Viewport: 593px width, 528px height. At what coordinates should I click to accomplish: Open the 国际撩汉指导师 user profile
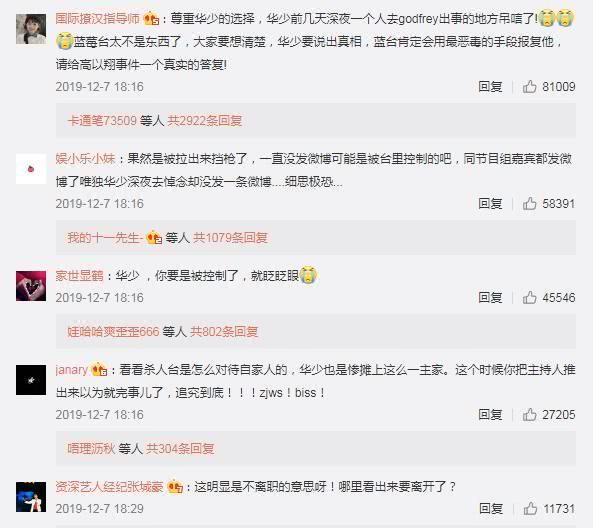tap(98, 18)
